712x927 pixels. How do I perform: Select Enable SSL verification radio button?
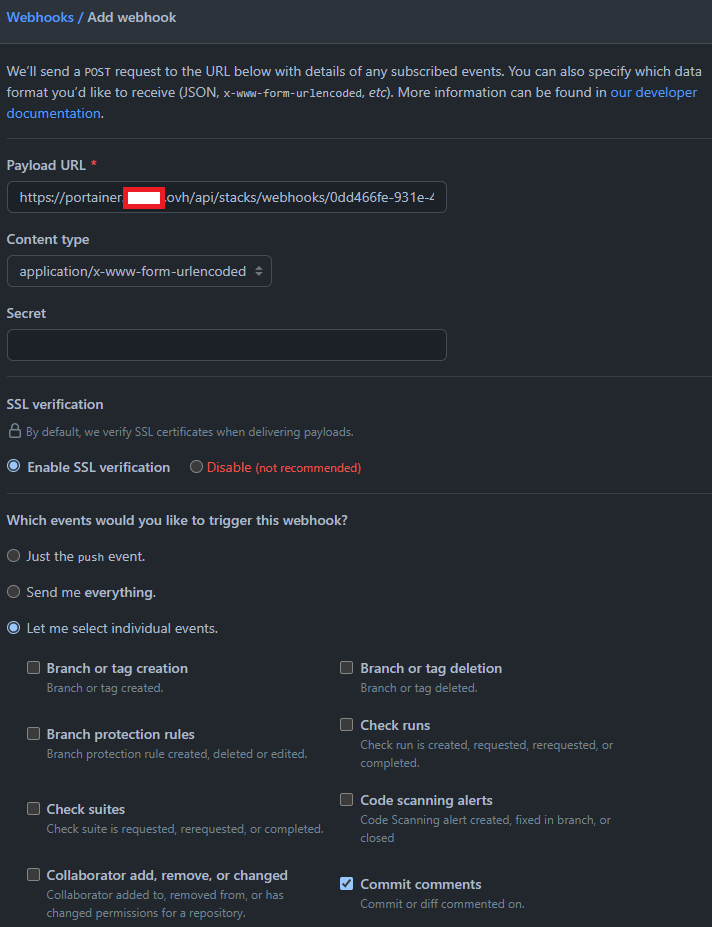[x=14, y=467]
